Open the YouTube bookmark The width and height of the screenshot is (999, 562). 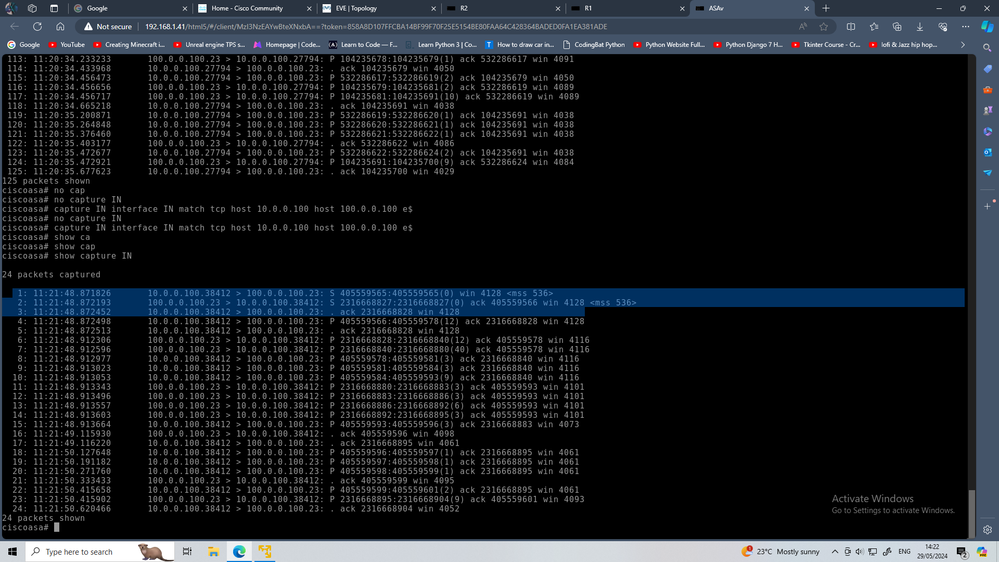click(x=67, y=45)
